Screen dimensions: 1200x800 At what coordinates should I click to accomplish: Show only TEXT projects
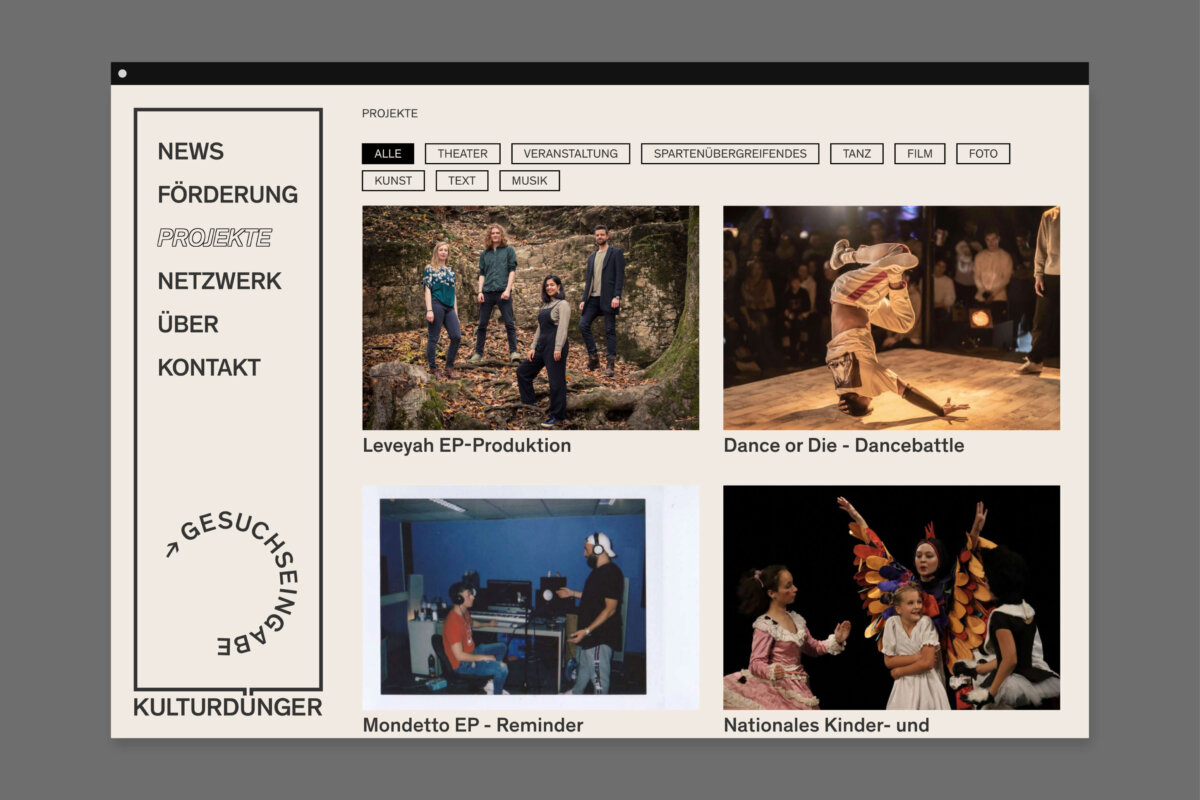pos(462,181)
